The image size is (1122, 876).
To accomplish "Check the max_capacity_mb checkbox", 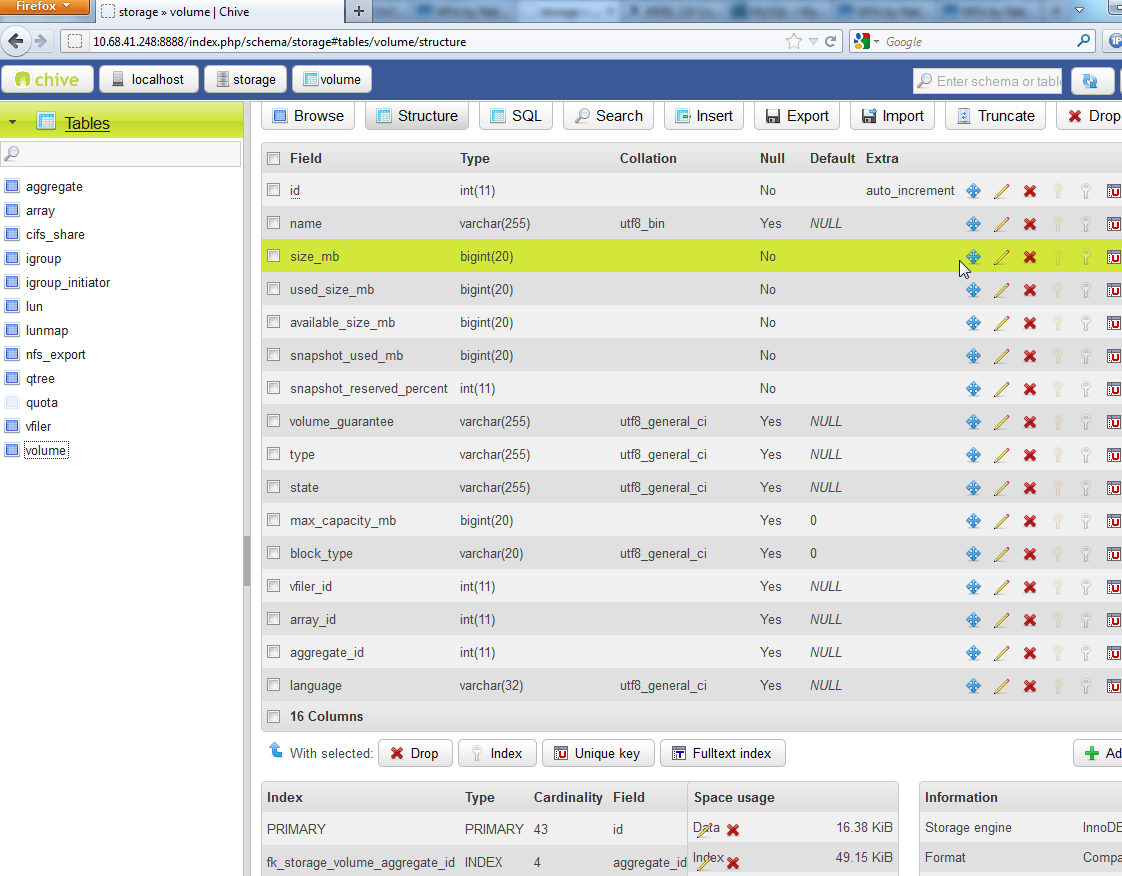I will 273,520.
